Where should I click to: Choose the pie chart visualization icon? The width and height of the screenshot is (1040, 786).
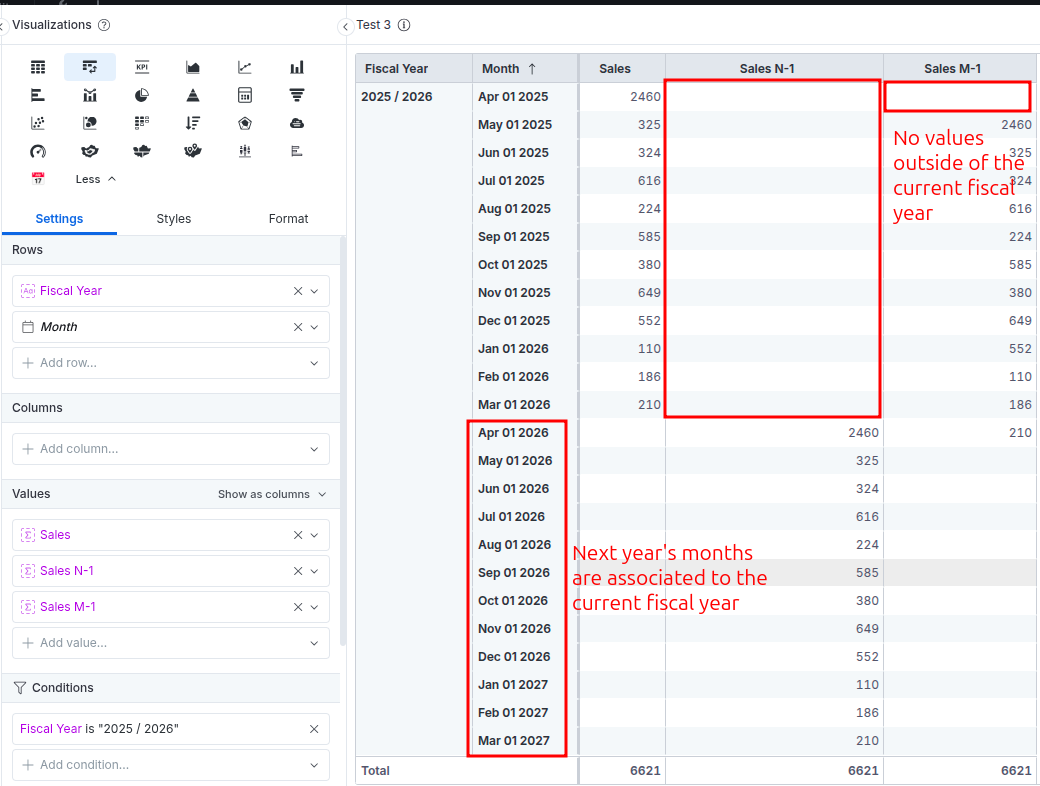pos(141,96)
